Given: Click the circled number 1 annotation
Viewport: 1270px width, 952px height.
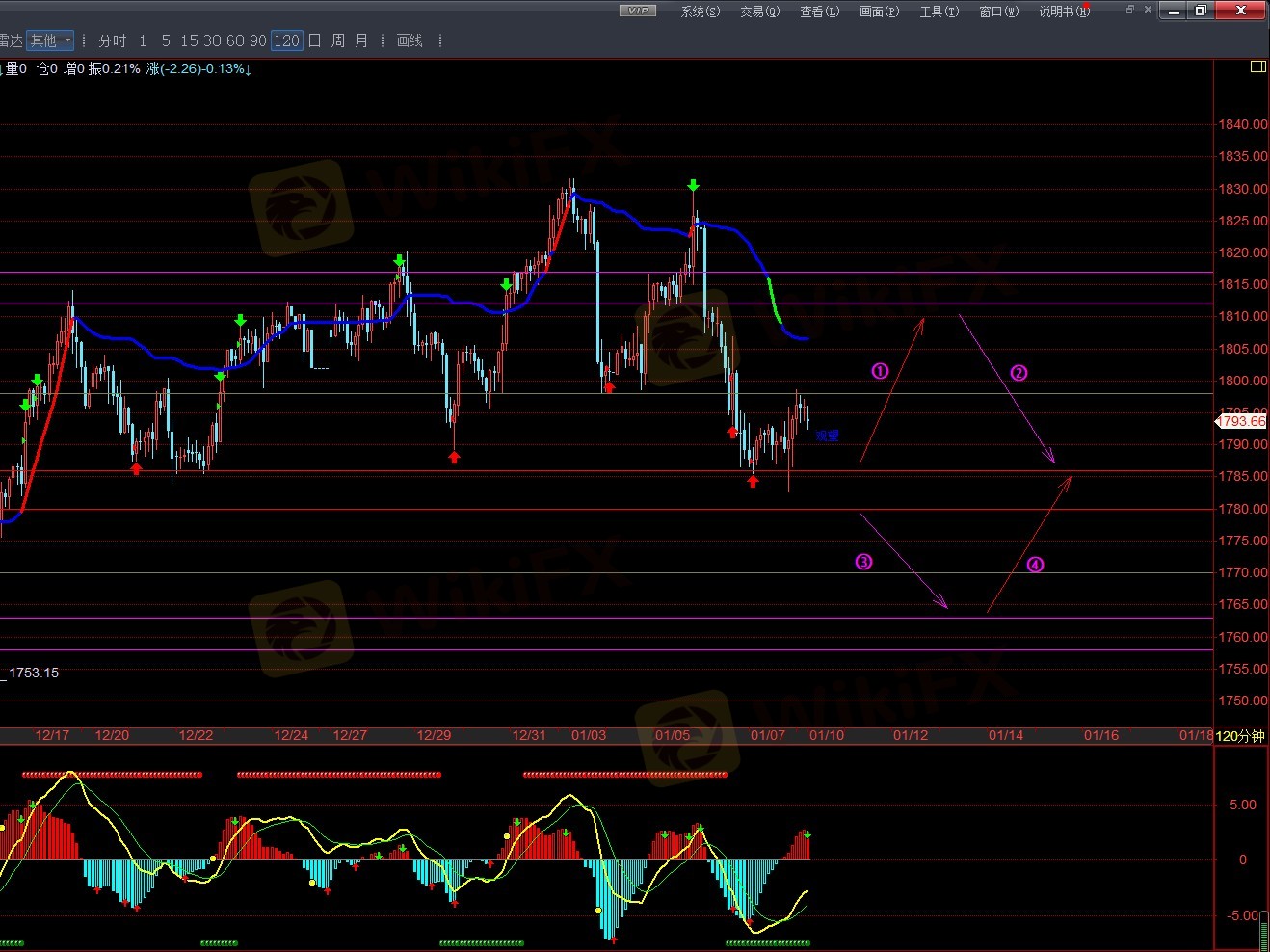Looking at the screenshot, I should pos(880,371).
